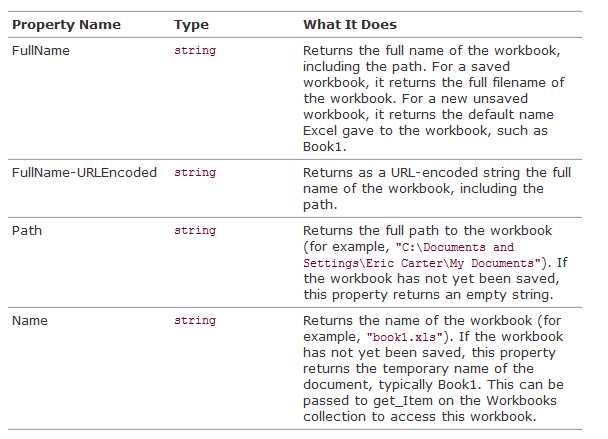Click the word Book1 in FullName description

(324, 147)
